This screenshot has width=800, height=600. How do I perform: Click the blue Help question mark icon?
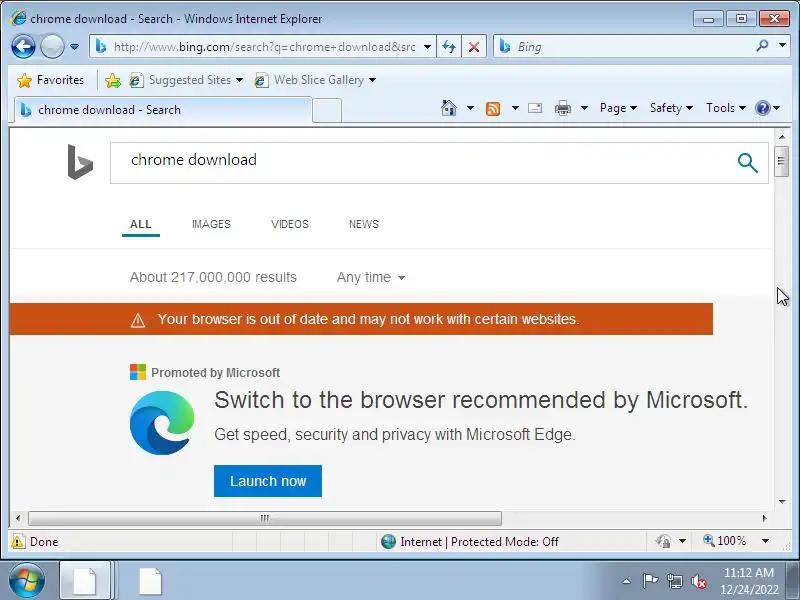763,108
